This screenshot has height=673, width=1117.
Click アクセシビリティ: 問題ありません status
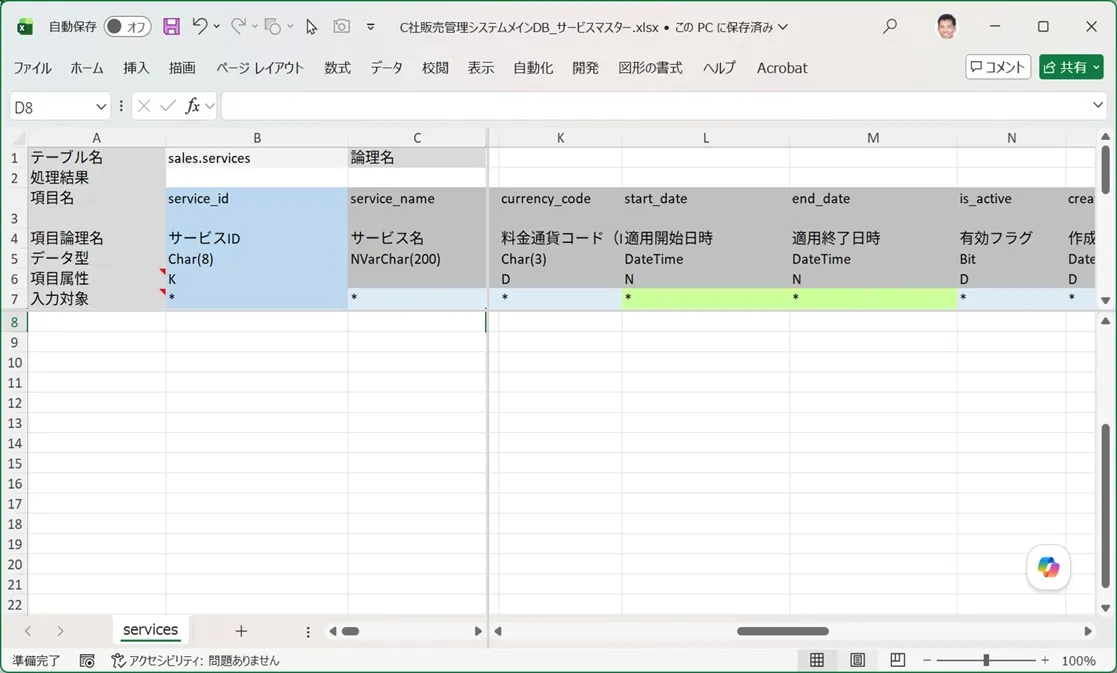click(x=195, y=661)
